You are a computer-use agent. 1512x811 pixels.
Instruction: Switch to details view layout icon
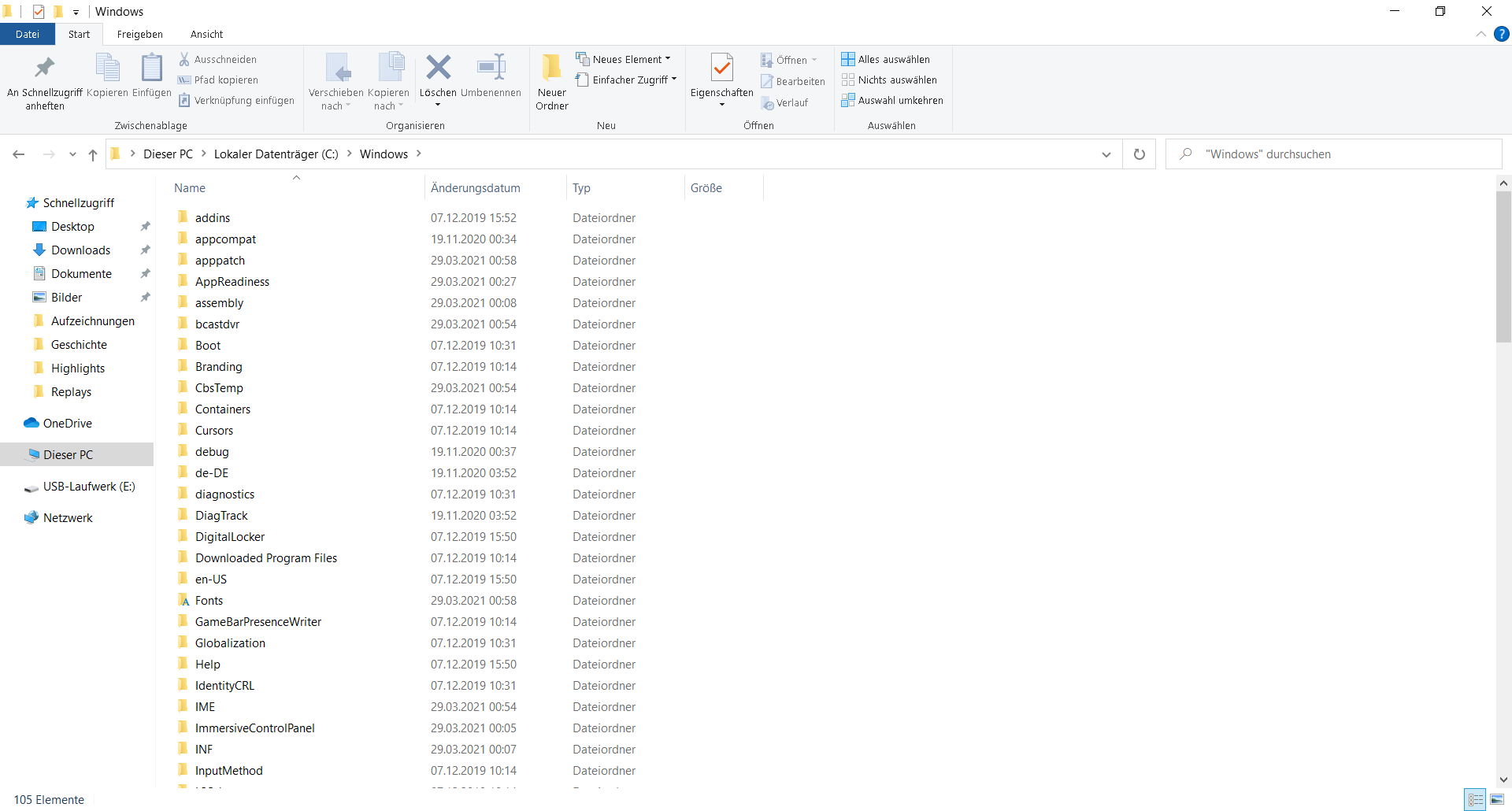(1476, 800)
